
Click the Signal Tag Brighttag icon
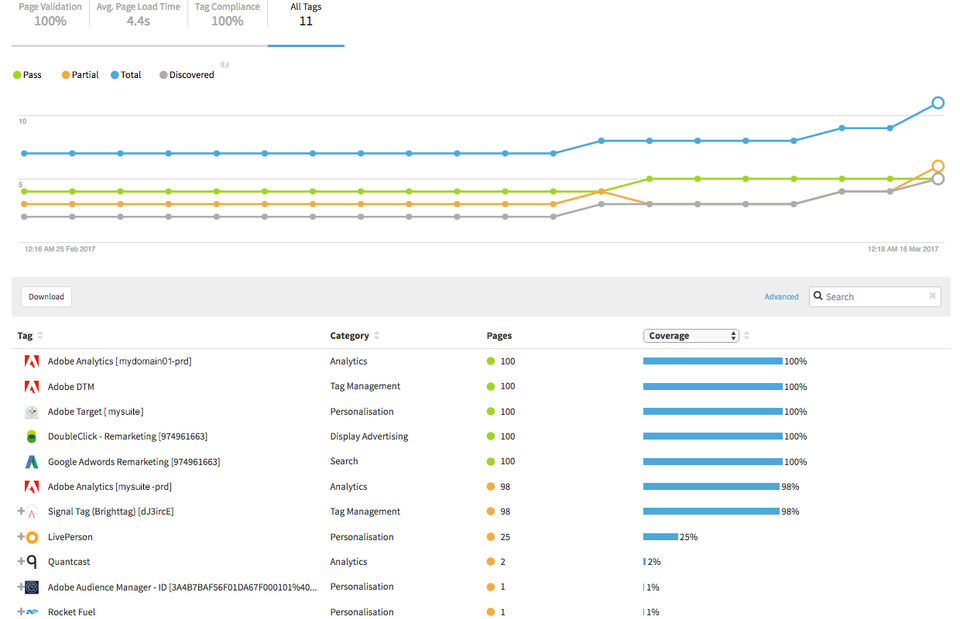(x=32, y=512)
